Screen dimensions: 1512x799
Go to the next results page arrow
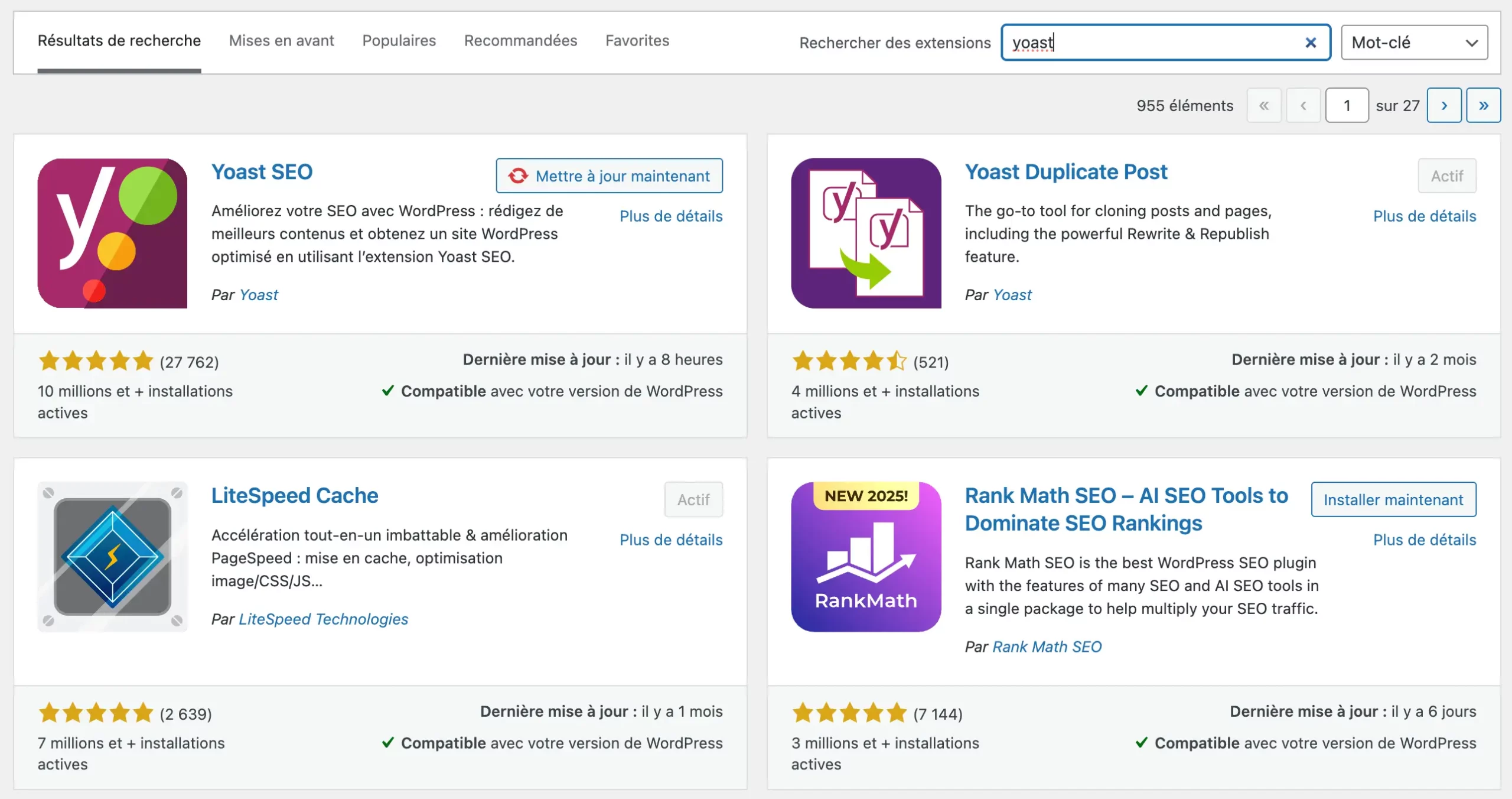[1444, 105]
